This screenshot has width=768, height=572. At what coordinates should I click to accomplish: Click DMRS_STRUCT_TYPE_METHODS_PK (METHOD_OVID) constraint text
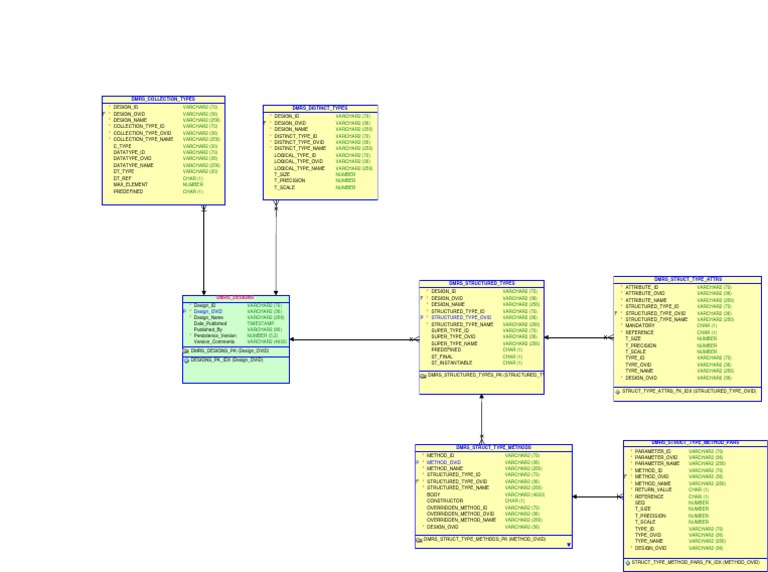point(485,539)
